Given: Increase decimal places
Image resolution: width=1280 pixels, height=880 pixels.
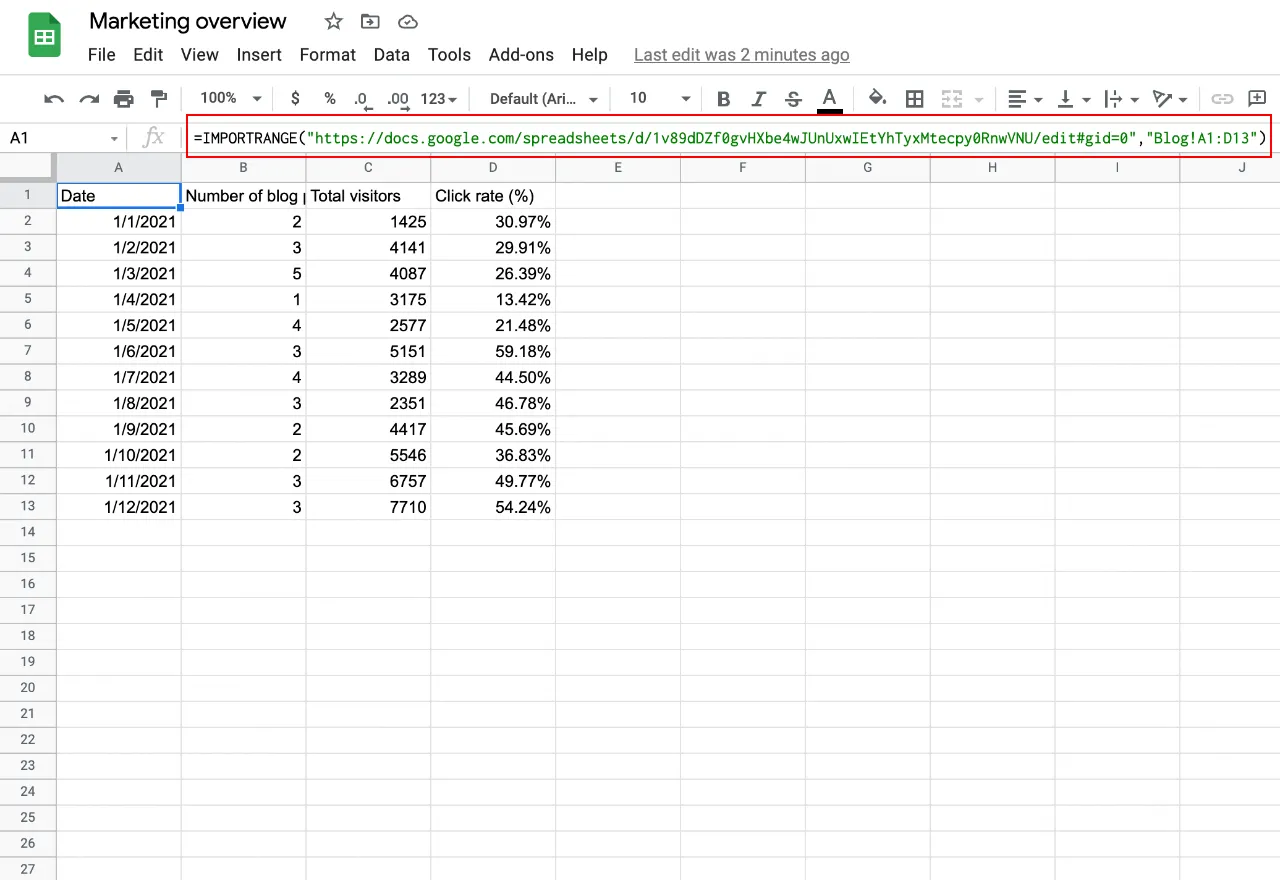Looking at the screenshot, I should (x=398, y=99).
